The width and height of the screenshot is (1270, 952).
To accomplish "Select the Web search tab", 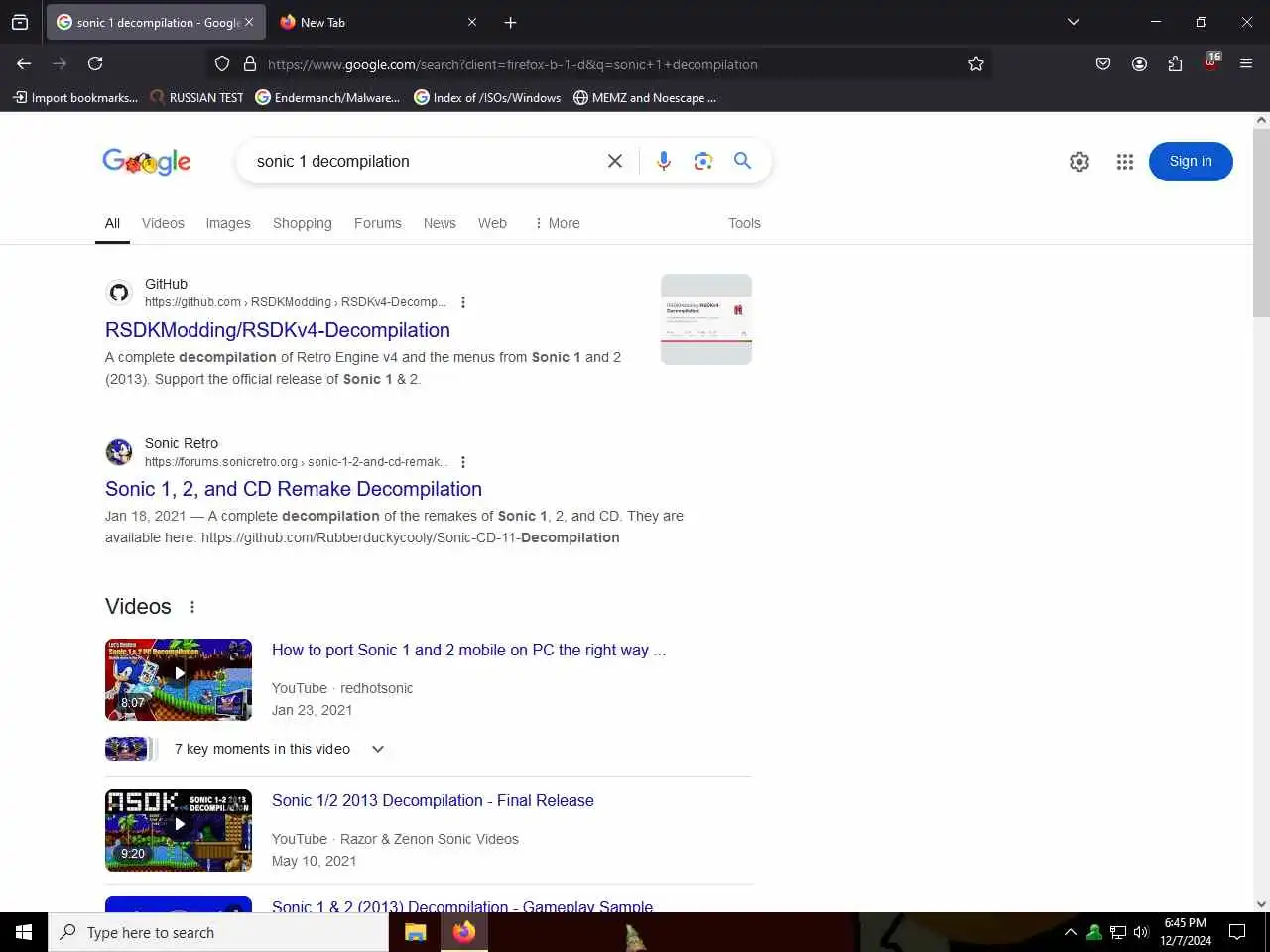I will [x=492, y=223].
